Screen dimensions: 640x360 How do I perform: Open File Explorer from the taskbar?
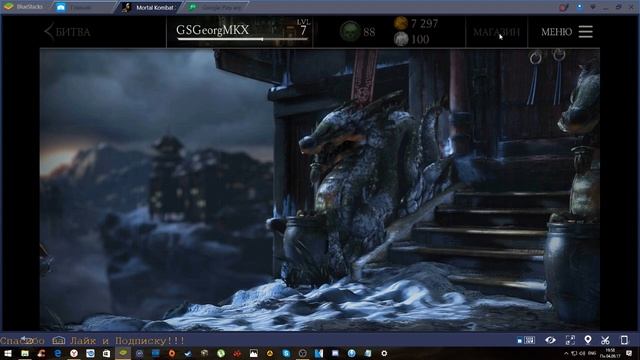[25, 353]
